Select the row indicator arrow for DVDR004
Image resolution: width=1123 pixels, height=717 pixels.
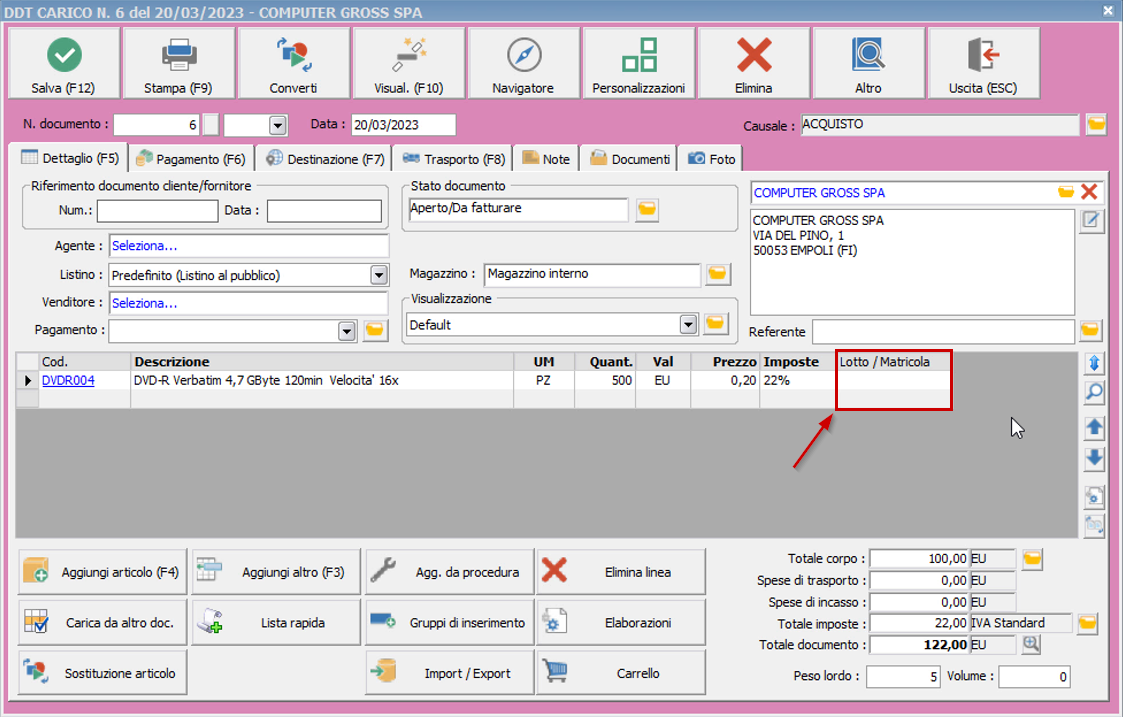(x=27, y=380)
